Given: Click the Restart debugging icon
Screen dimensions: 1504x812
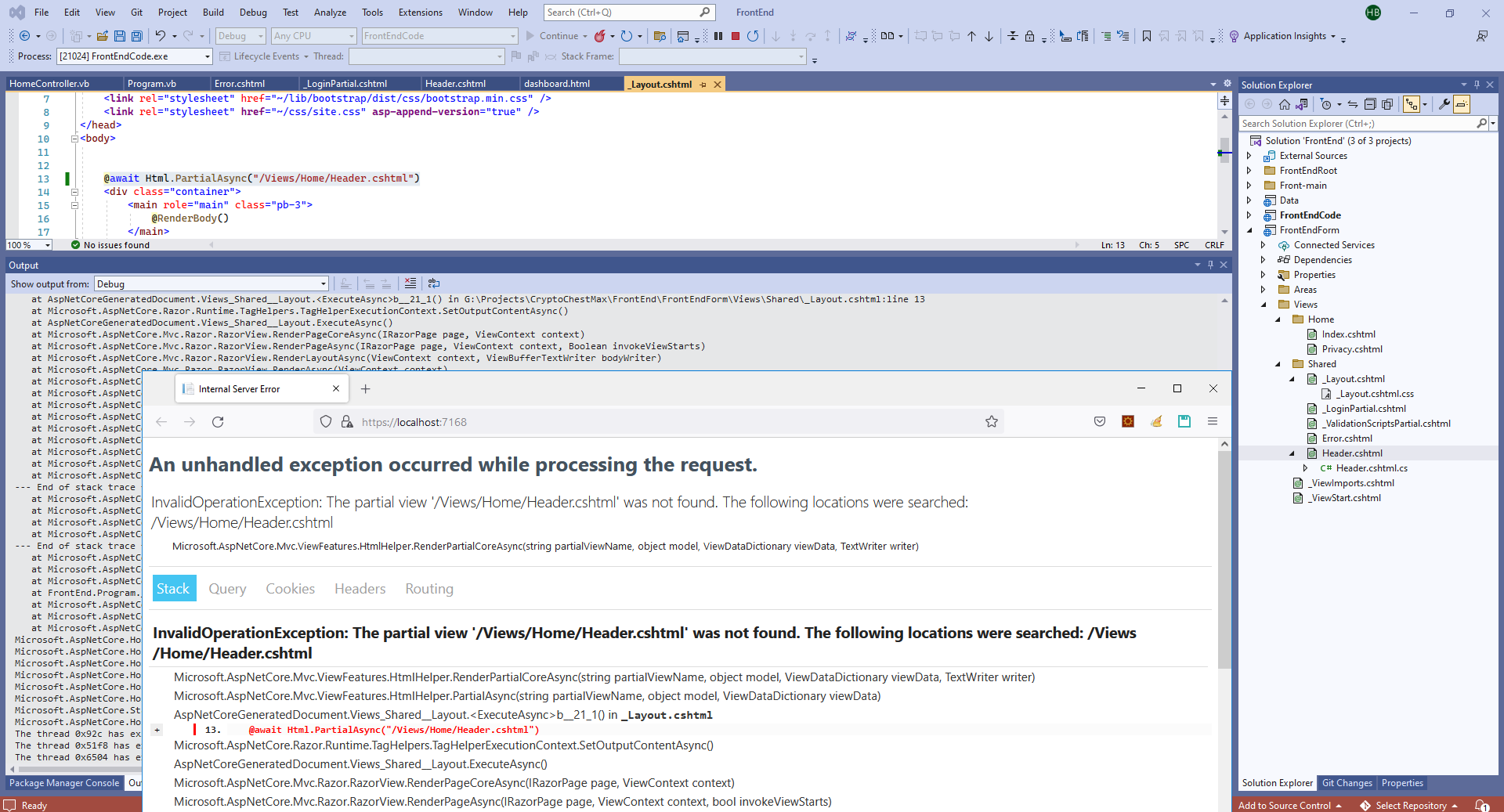Looking at the screenshot, I should pyautogui.click(x=753, y=36).
